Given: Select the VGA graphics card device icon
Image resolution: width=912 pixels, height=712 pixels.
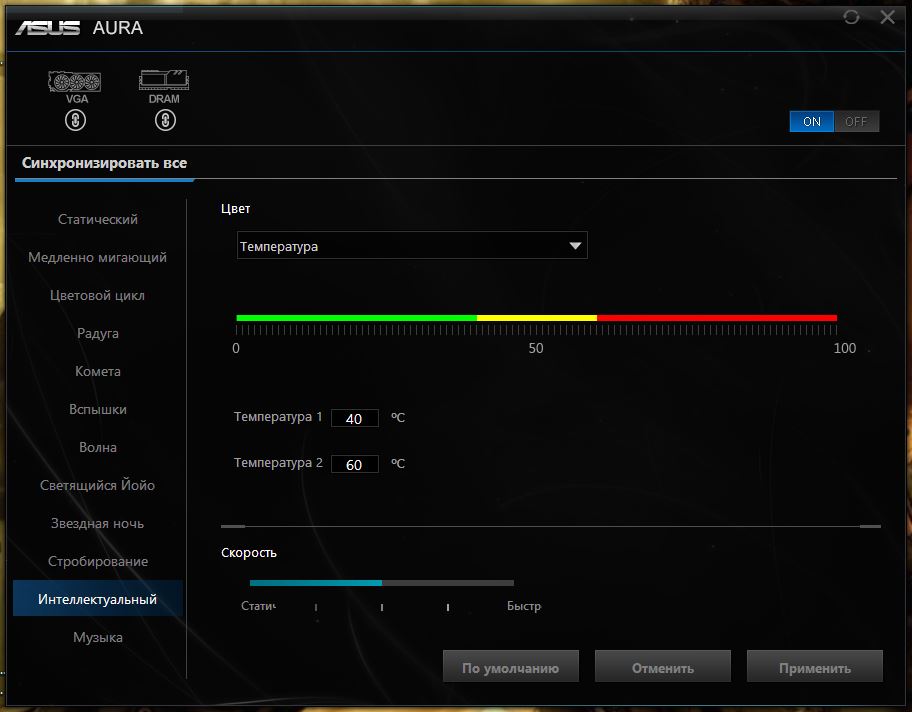Looking at the screenshot, I should [x=74, y=81].
